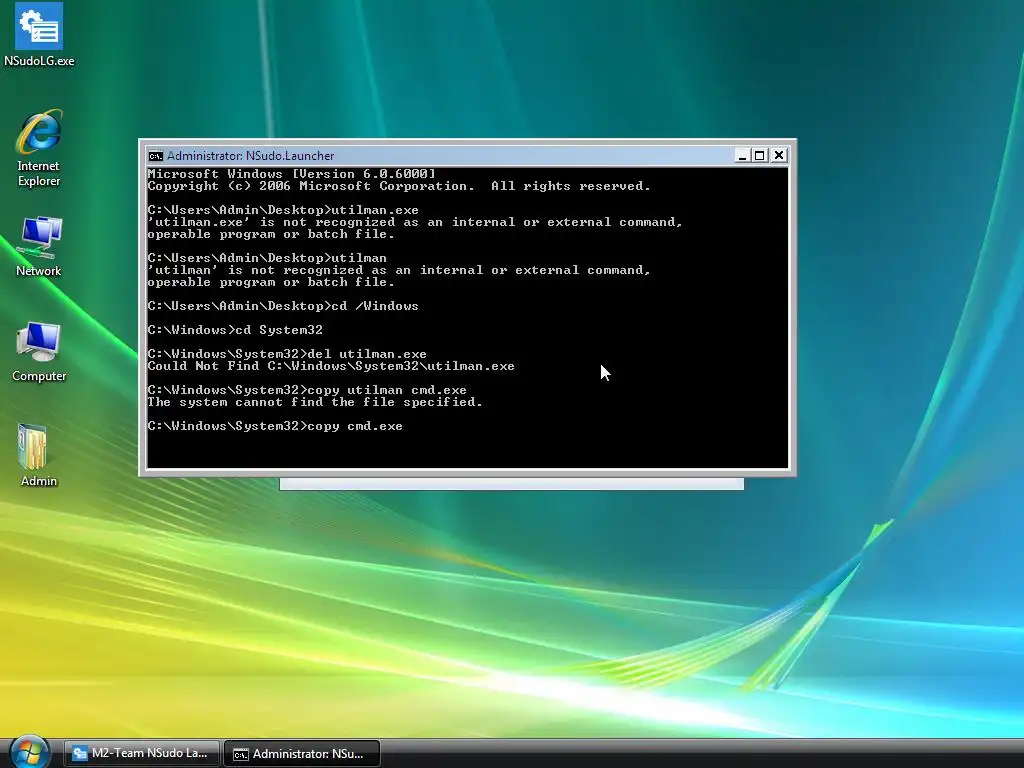Click 'Could Not Find C:\Windows\System32\utilman.exe' line

click(331, 366)
